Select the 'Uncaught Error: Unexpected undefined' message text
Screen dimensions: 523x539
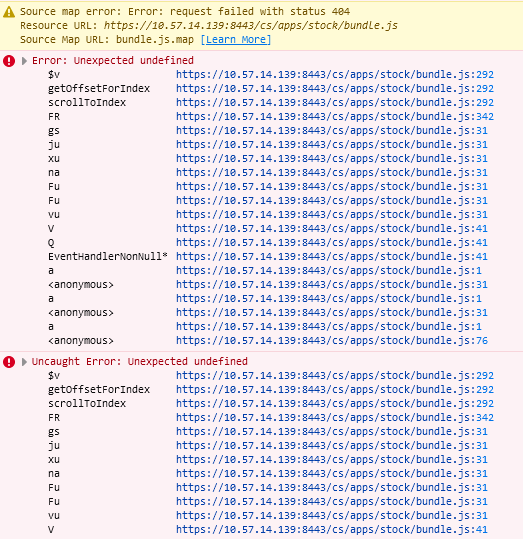pyautogui.click(x=140, y=362)
